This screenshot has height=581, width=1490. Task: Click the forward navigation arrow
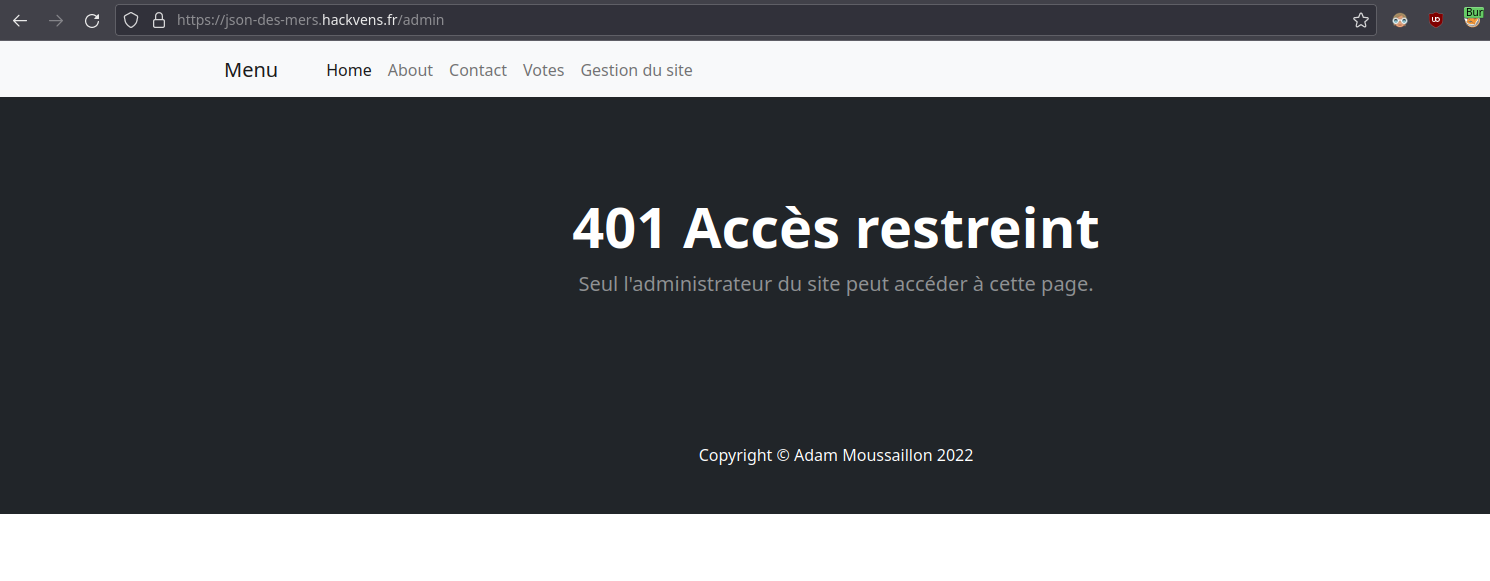pyautogui.click(x=56, y=20)
